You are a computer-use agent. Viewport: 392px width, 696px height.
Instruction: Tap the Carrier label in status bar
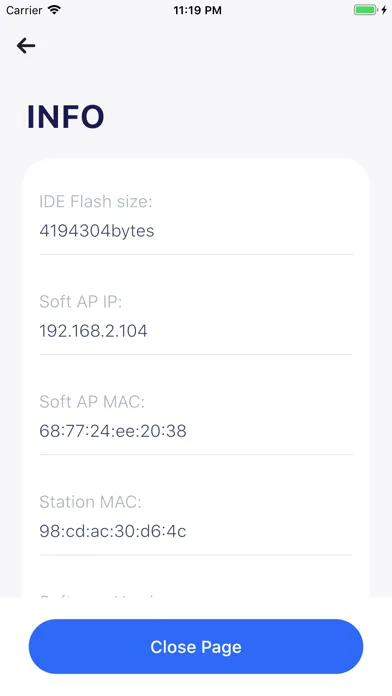pyautogui.click(x=24, y=10)
